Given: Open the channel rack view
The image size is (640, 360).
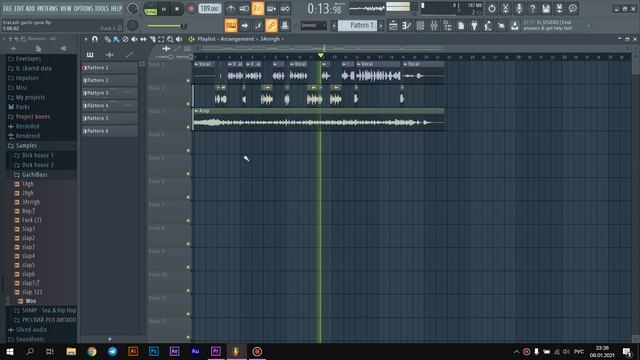Looking at the screenshot, I should (x=420, y=26).
